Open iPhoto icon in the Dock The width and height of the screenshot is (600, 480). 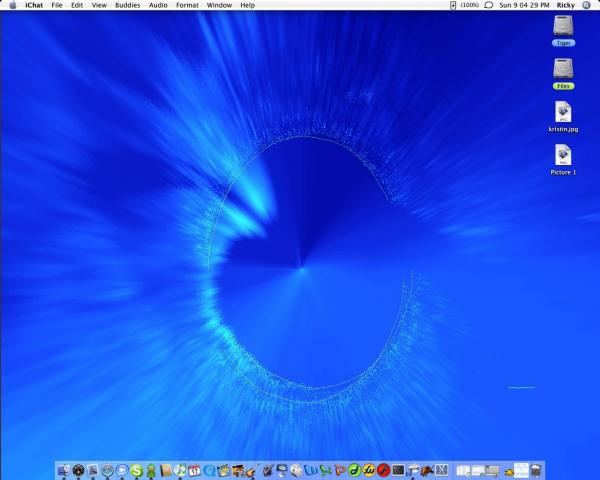pyautogui.click(x=238, y=470)
